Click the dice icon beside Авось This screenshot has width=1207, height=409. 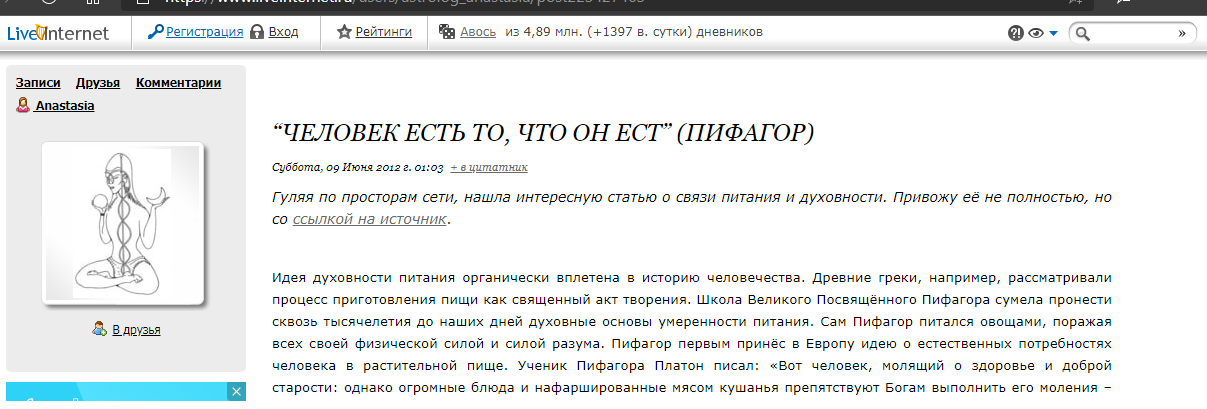pos(447,32)
